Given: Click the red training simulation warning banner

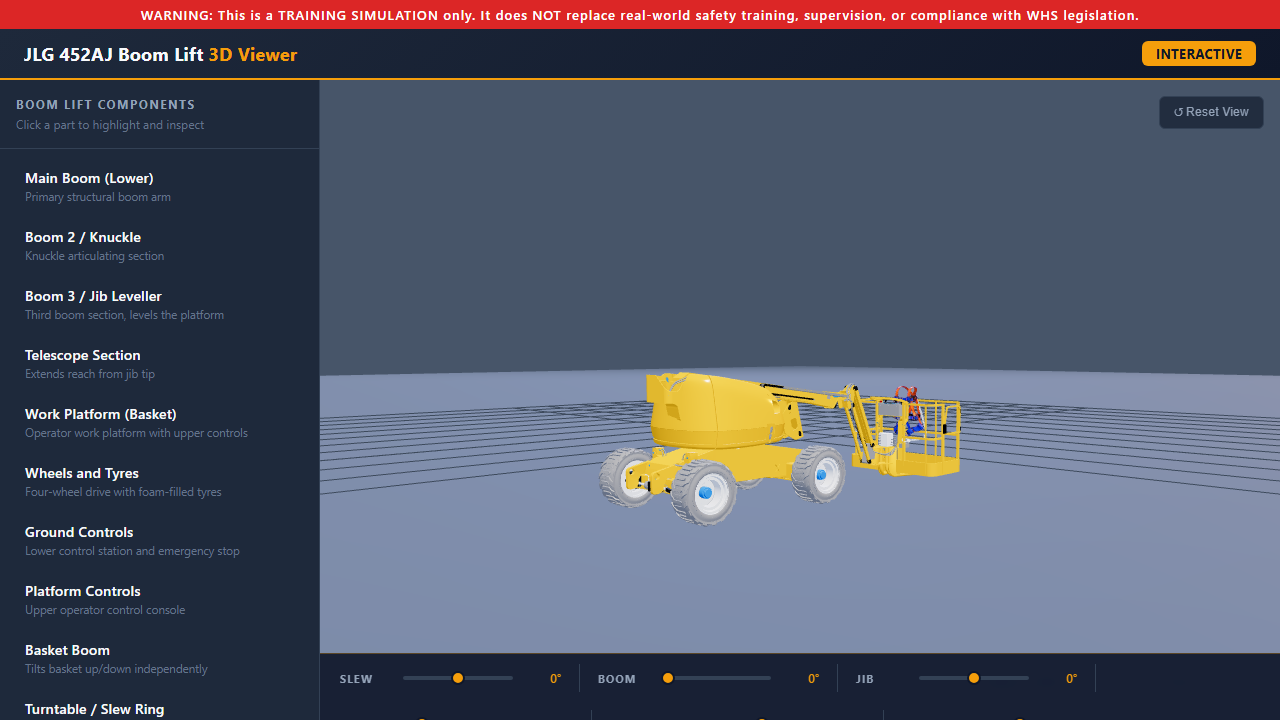Looking at the screenshot, I should click(x=640, y=15).
